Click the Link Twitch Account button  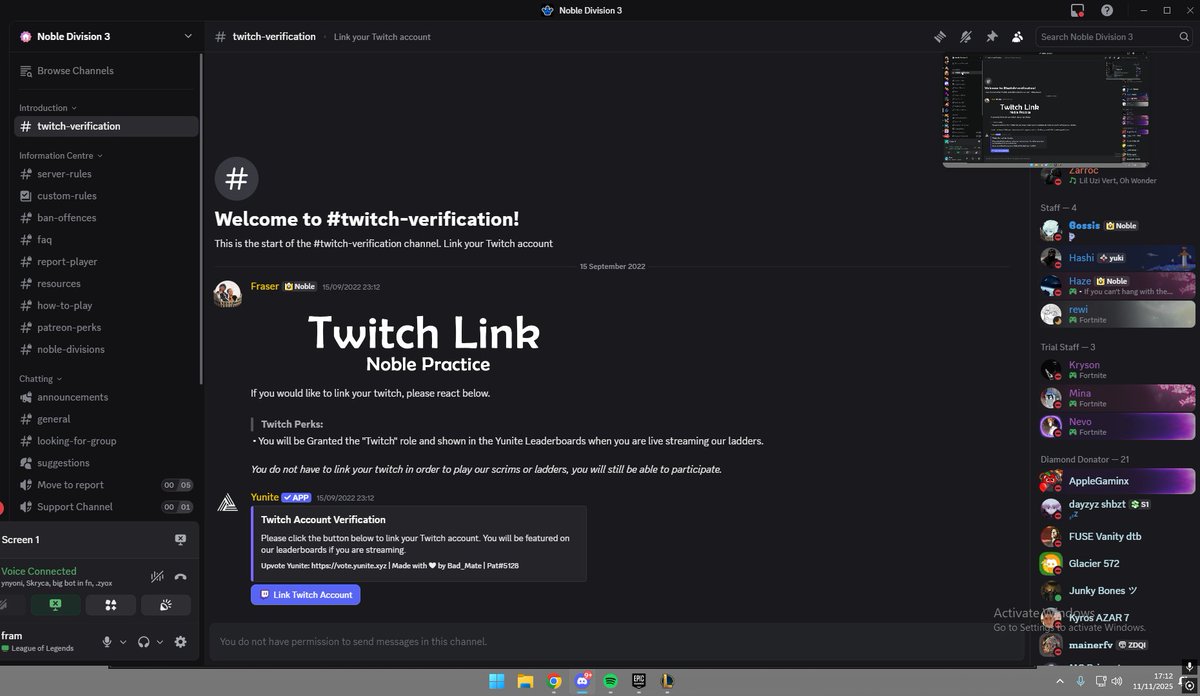[306, 594]
